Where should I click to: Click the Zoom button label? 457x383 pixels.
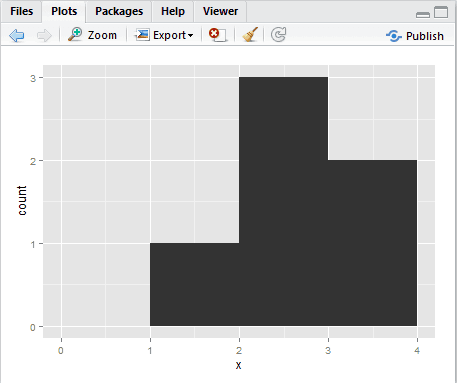coord(102,35)
